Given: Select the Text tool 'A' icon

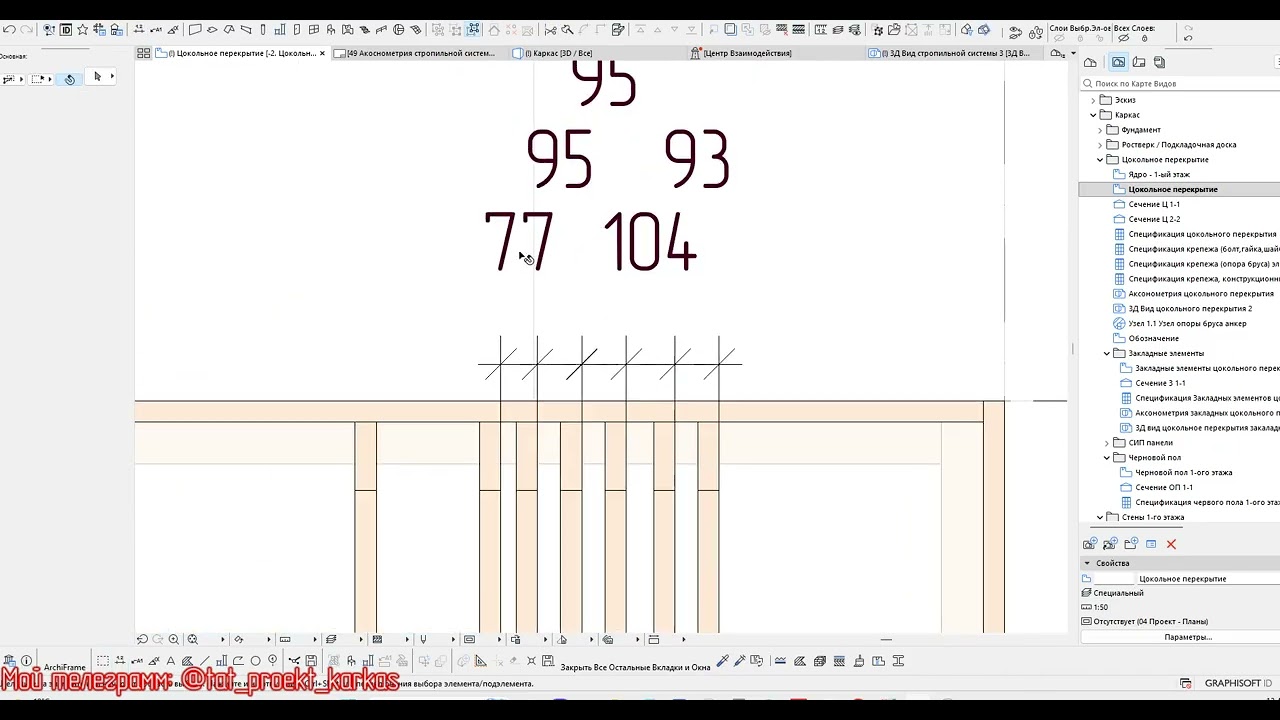Looking at the screenshot, I should (170, 661).
